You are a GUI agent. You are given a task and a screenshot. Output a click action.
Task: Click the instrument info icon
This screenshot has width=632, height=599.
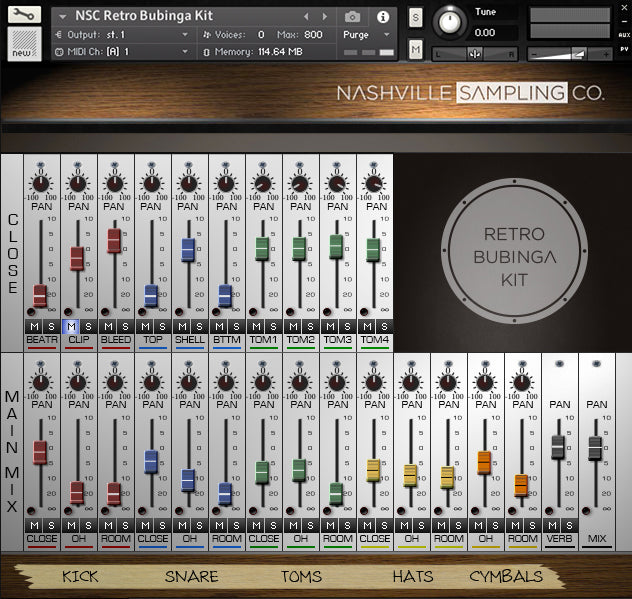tap(383, 17)
